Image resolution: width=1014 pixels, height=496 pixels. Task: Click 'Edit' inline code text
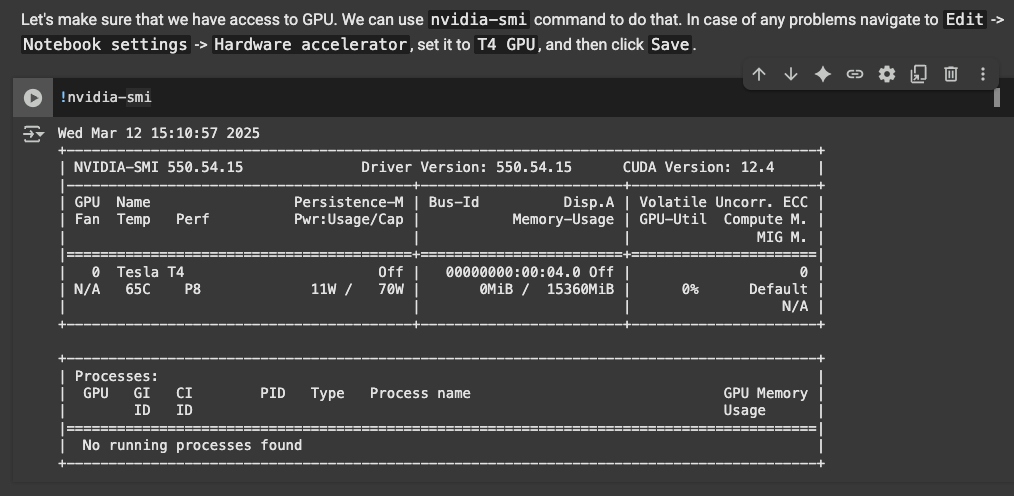click(x=964, y=19)
